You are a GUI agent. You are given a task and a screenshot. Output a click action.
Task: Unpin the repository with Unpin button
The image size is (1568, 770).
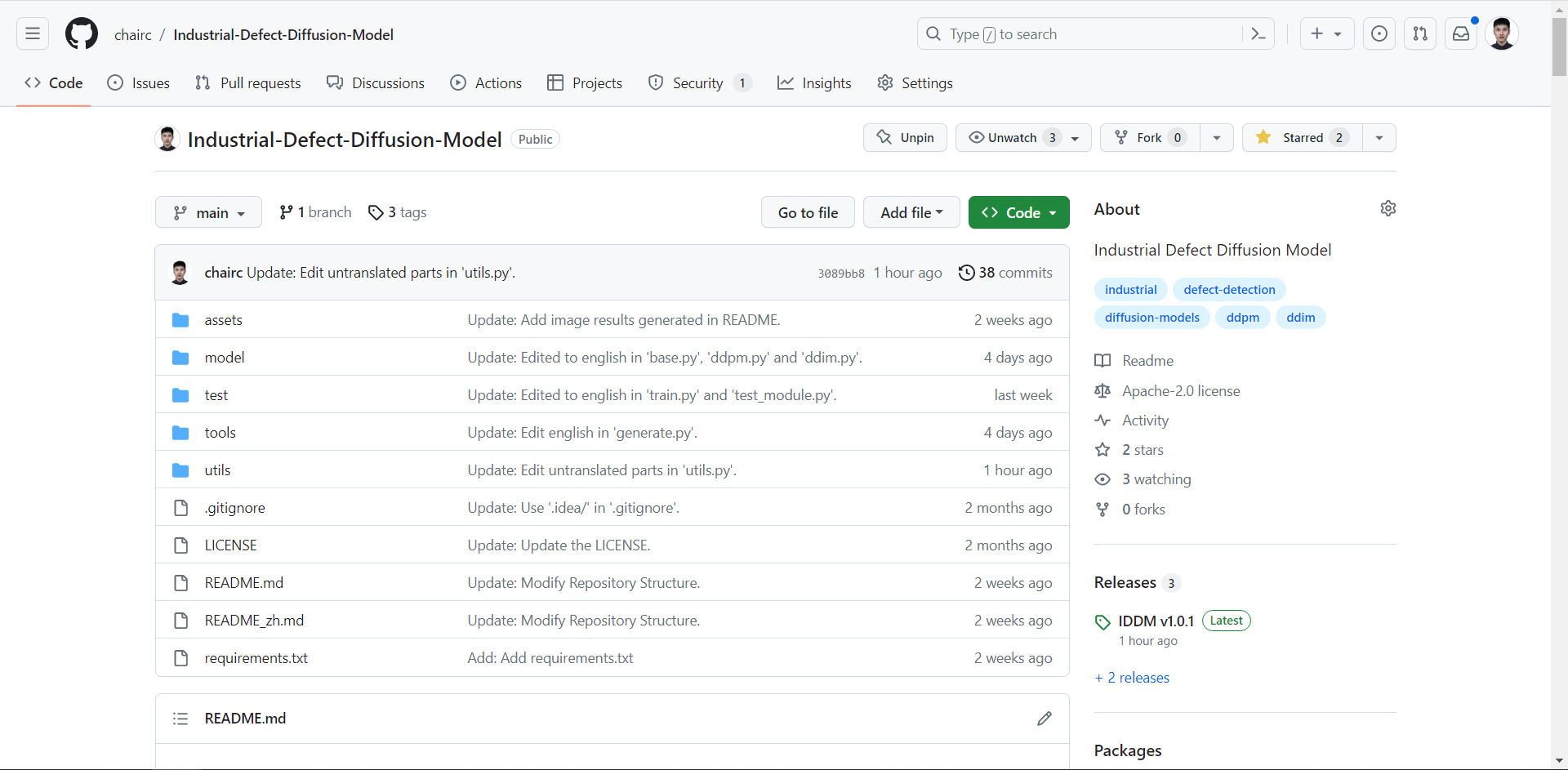pyautogui.click(x=905, y=138)
